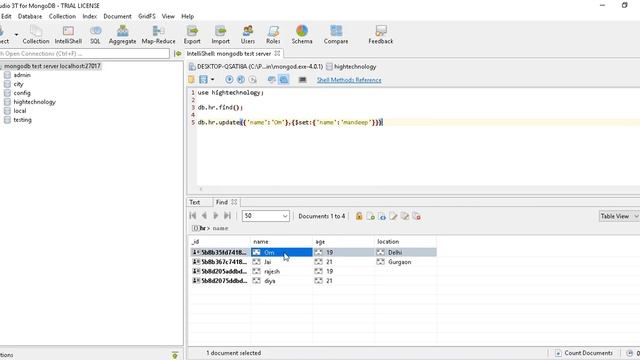The width and height of the screenshot is (640, 360).
Task: Open the GridFS menu
Action: [147, 16]
